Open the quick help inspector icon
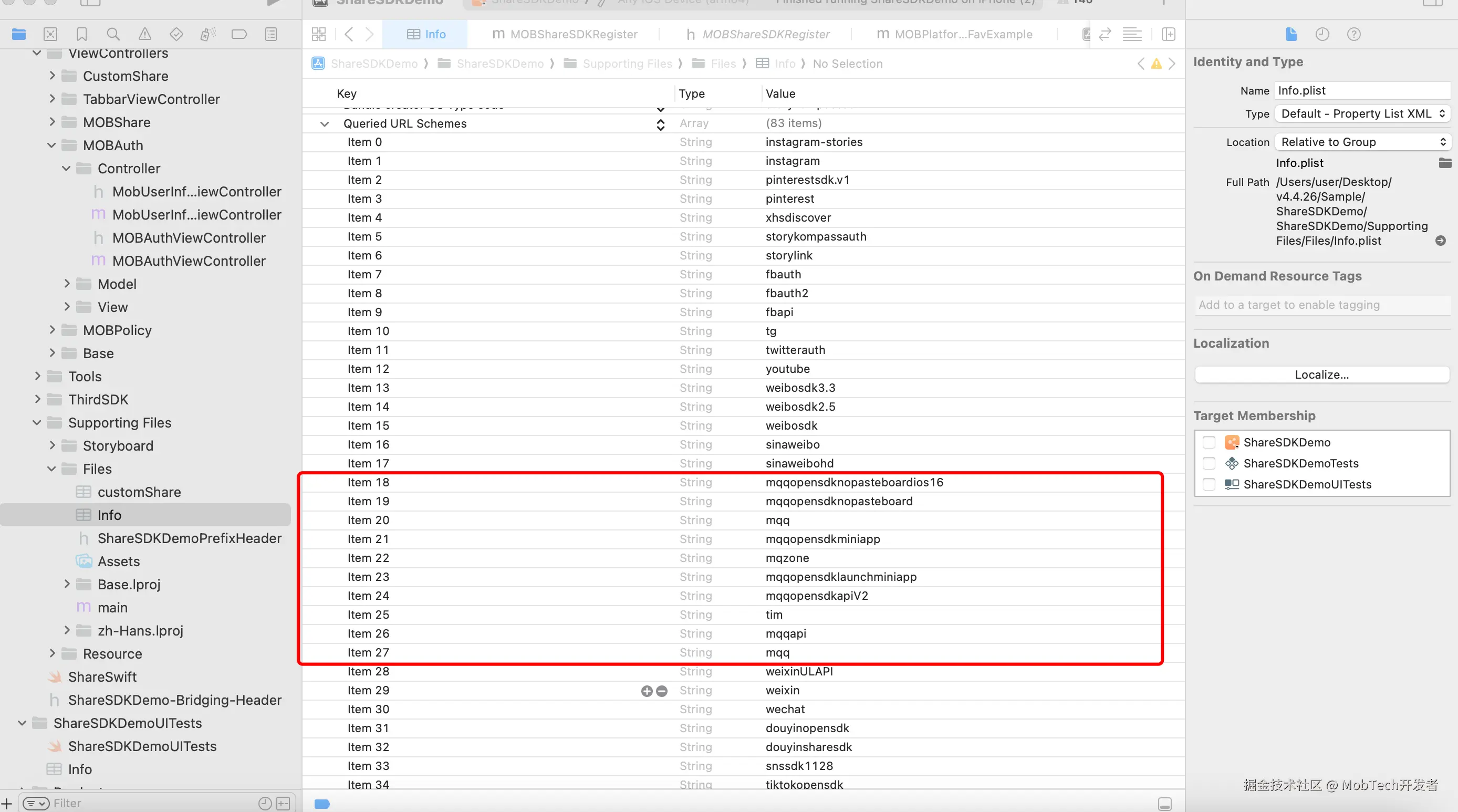This screenshot has height=812, width=1458. [x=1353, y=35]
